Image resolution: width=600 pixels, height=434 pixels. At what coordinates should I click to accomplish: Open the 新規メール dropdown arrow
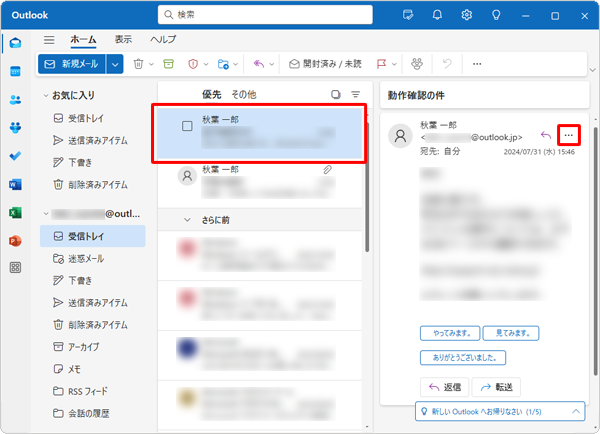115,64
